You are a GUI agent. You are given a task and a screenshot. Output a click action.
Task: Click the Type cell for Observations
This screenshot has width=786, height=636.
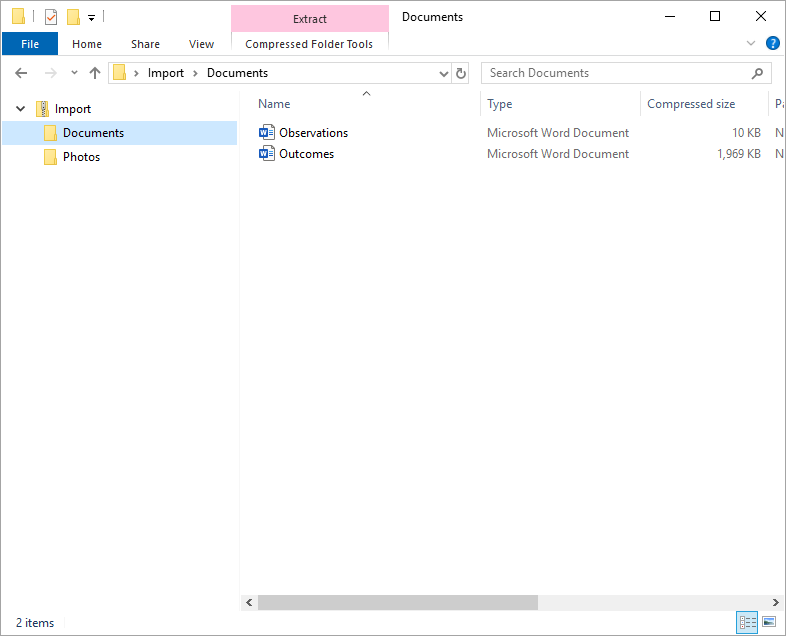pos(557,133)
